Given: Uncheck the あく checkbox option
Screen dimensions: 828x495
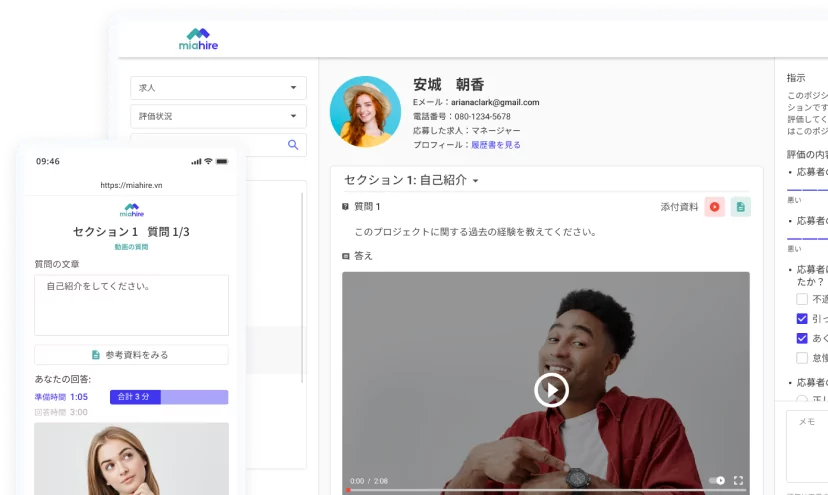Looking at the screenshot, I should 802,338.
